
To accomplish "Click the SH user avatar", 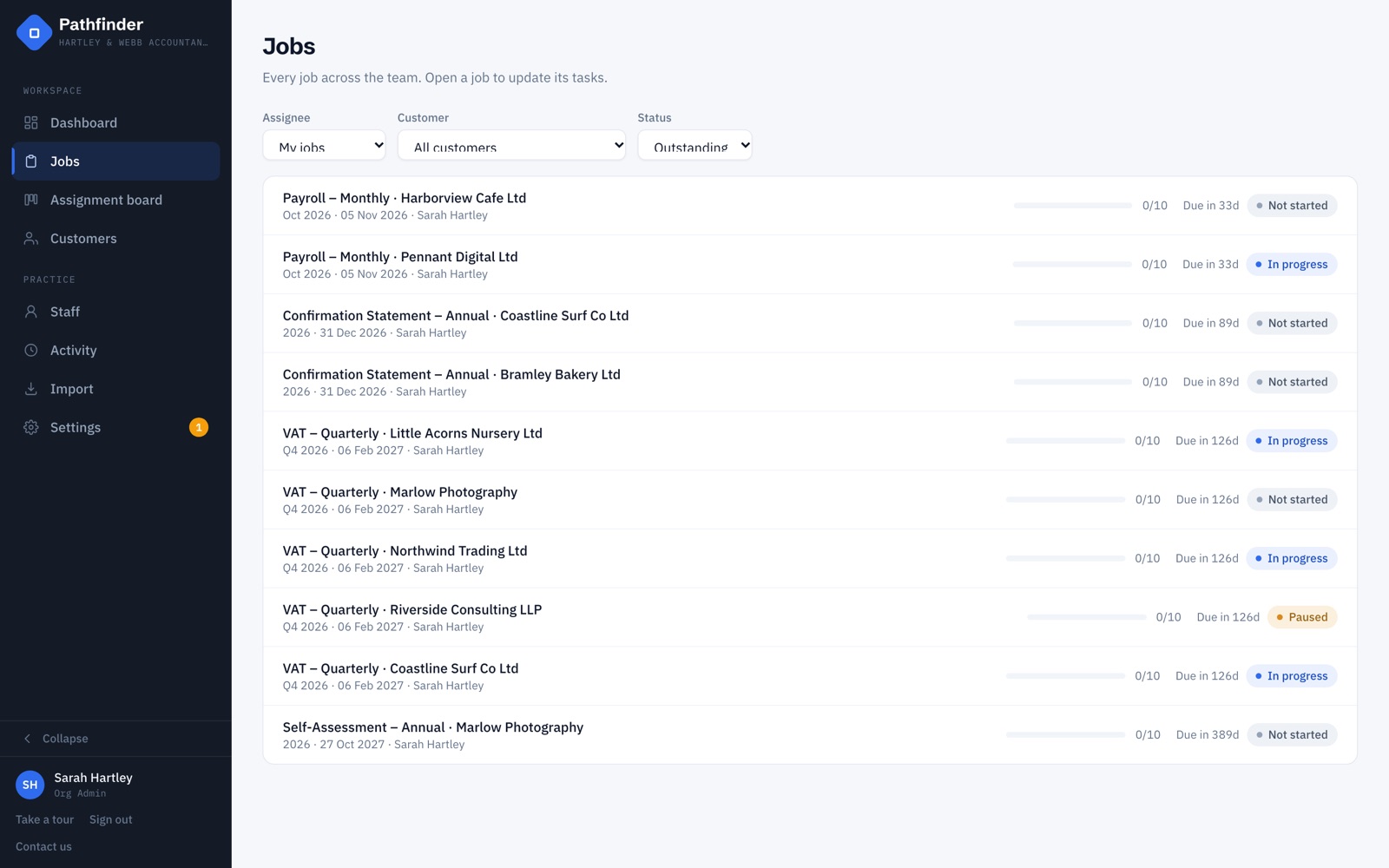I will pyautogui.click(x=30, y=785).
